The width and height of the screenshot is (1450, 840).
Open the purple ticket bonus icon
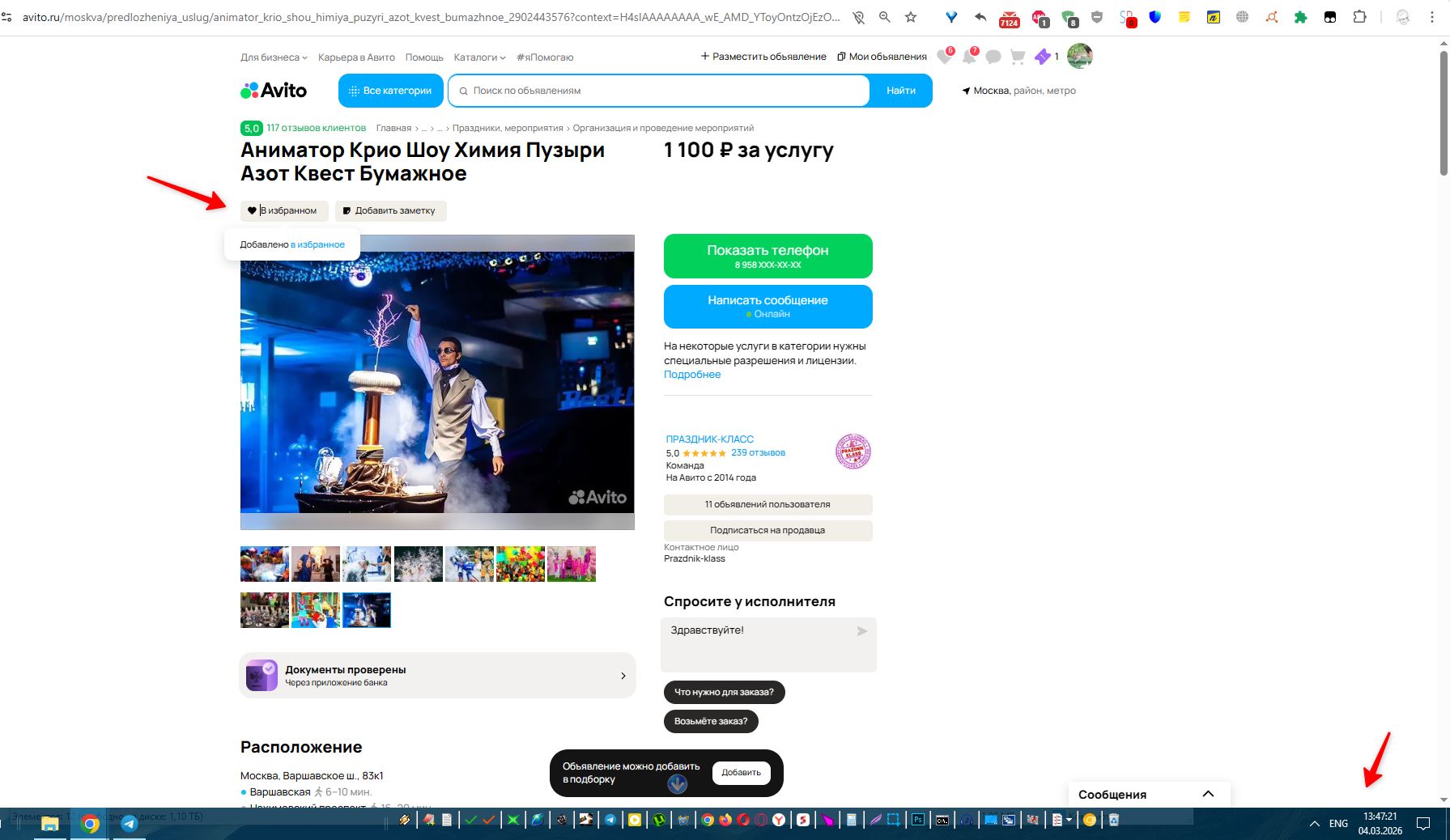(1043, 57)
